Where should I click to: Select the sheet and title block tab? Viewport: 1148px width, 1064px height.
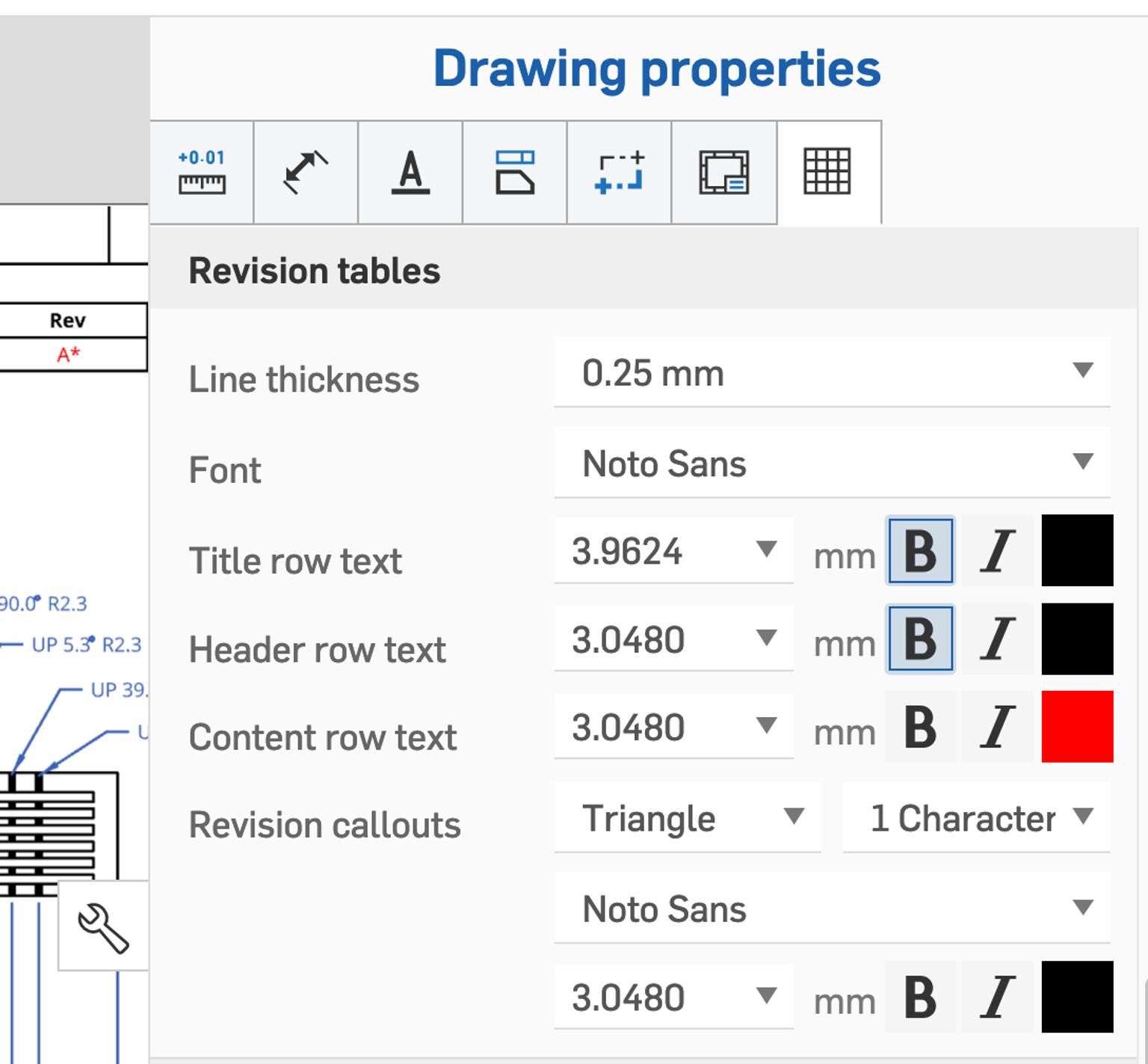pyautogui.click(x=723, y=172)
